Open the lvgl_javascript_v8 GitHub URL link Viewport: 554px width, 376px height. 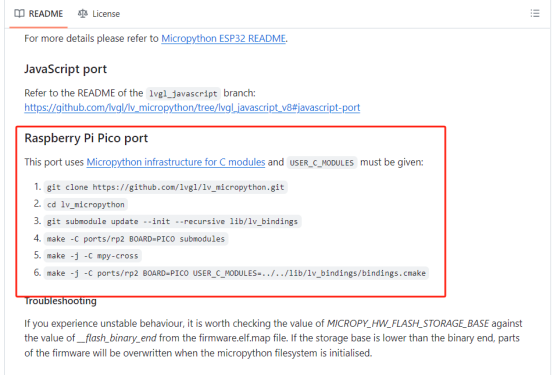pos(192,107)
